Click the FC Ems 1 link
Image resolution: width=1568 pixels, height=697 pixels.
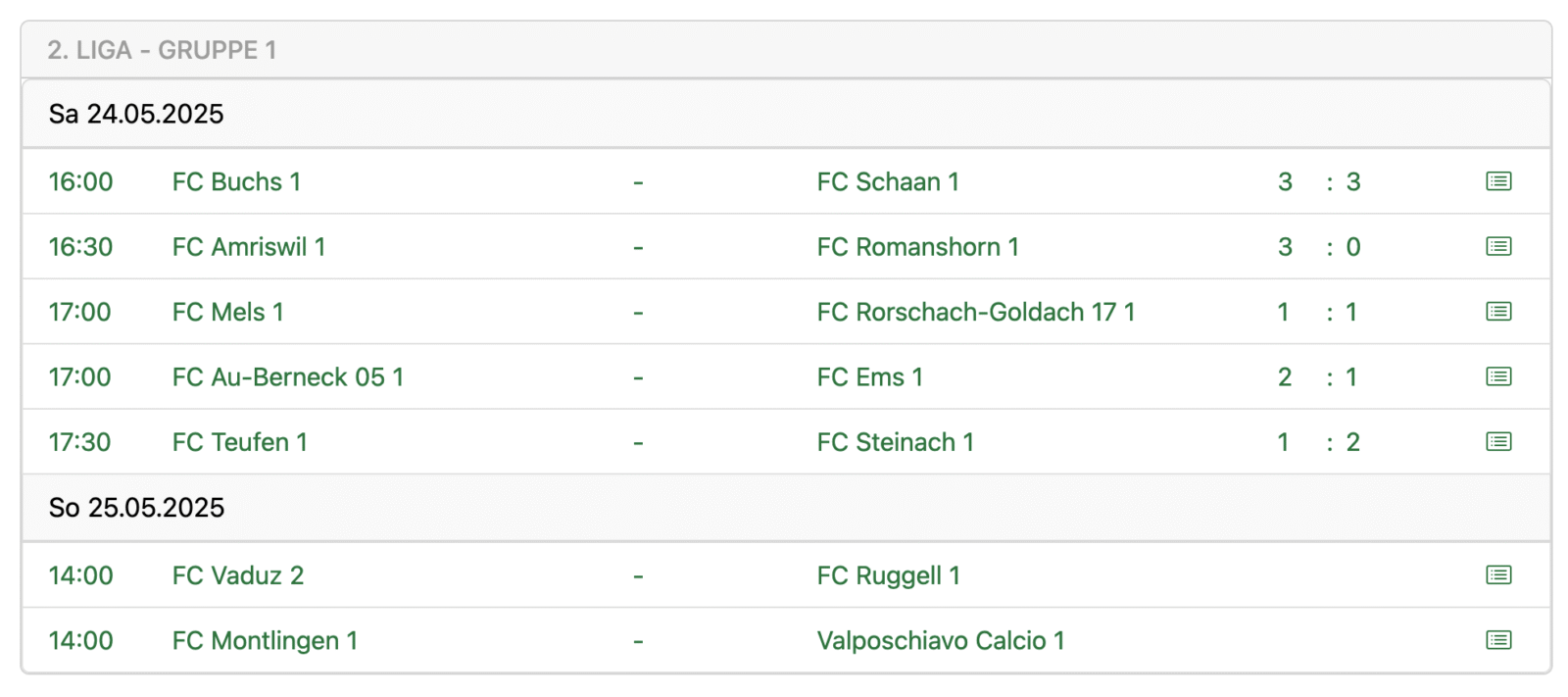[869, 377]
